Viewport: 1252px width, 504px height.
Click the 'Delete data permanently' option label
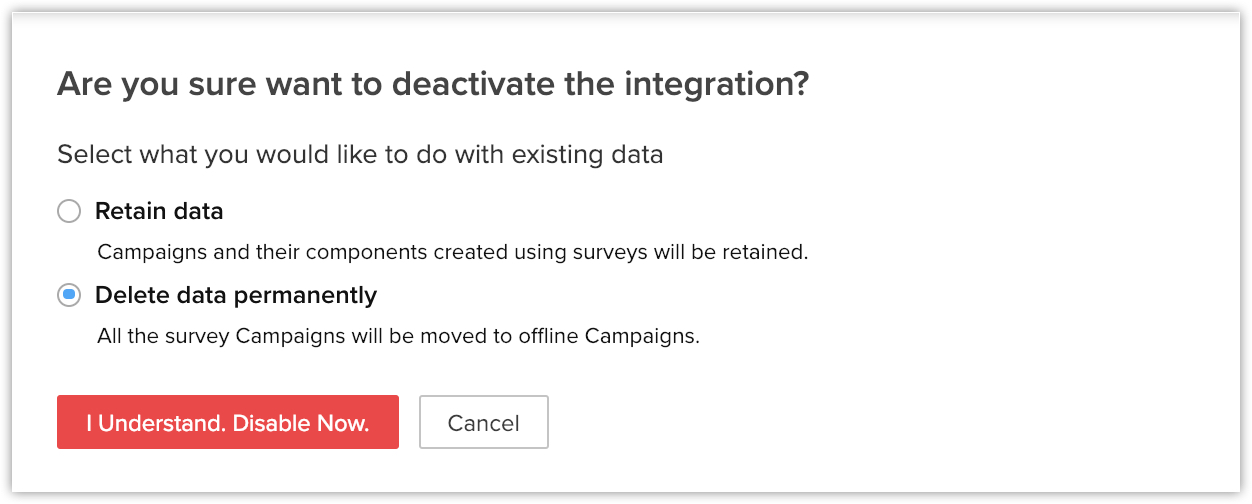[236, 296]
